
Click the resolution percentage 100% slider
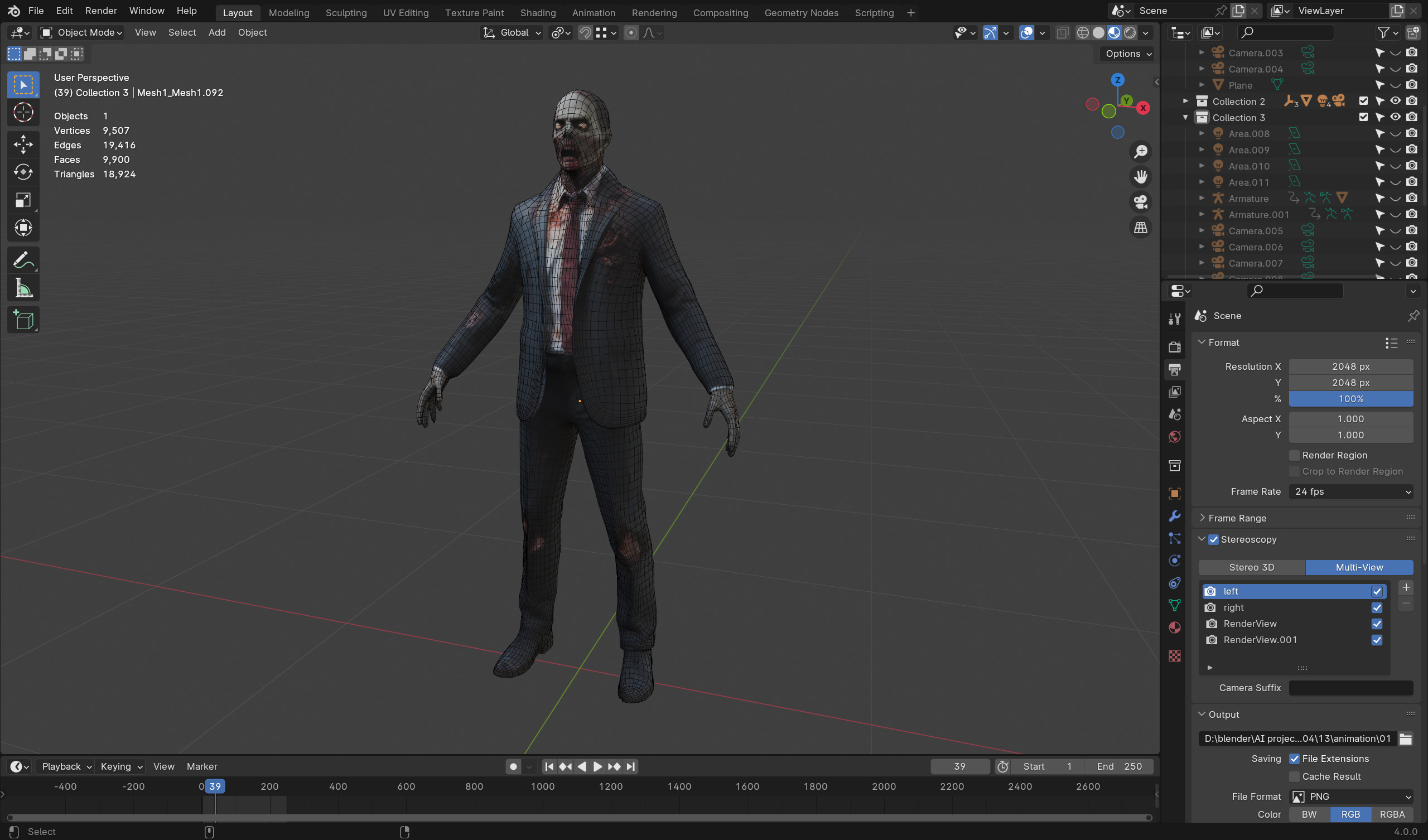click(1351, 399)
